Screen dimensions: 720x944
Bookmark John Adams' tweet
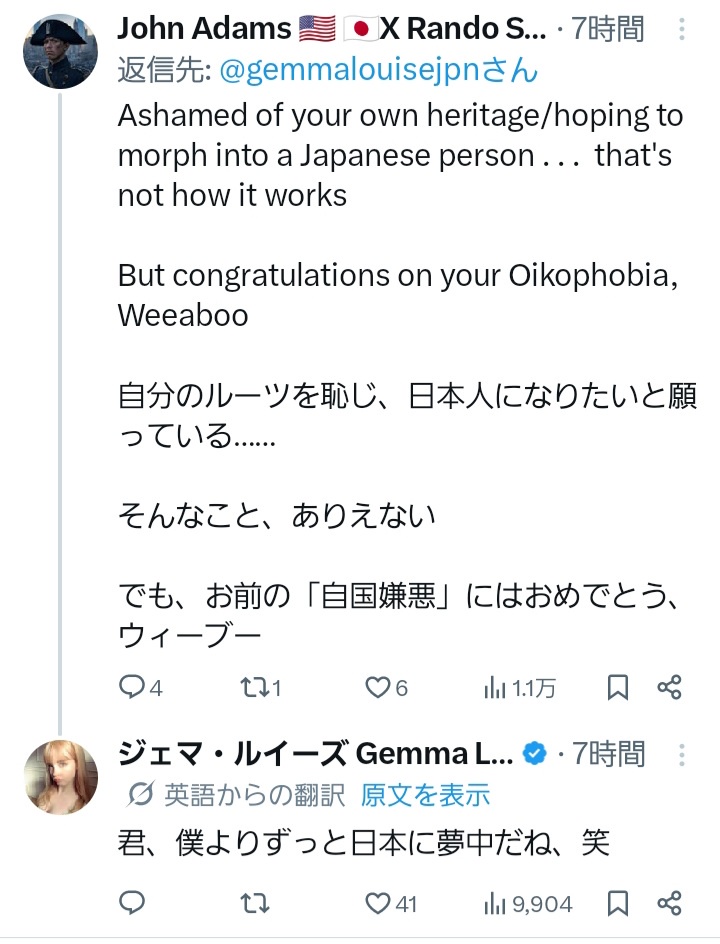[618, 687]
